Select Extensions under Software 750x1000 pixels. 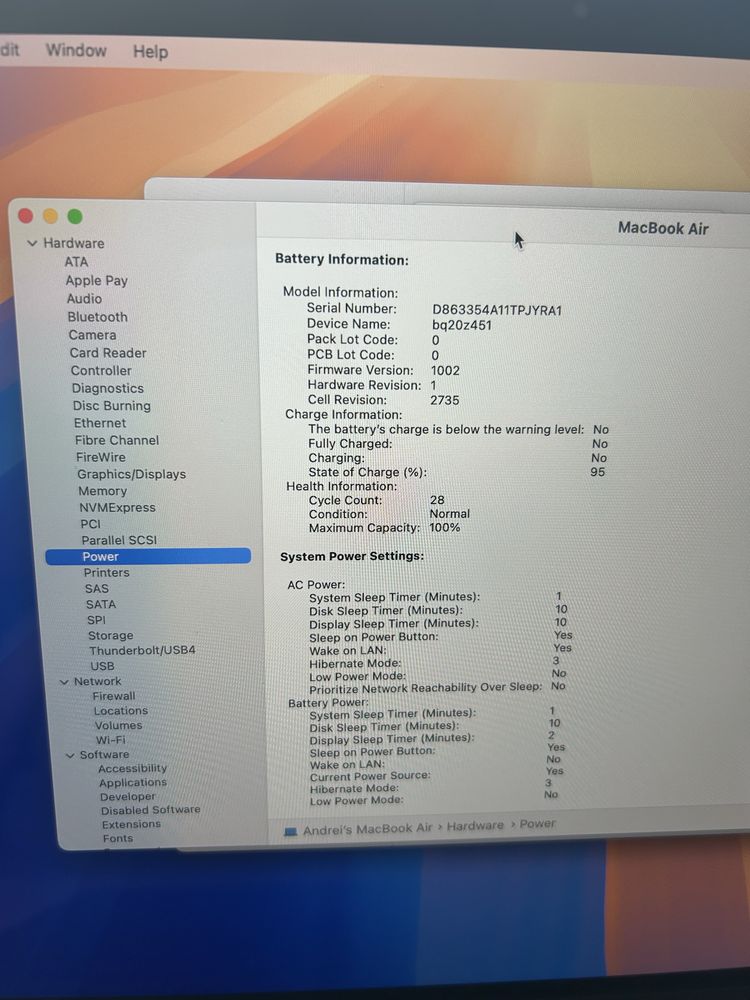point(131,824)
